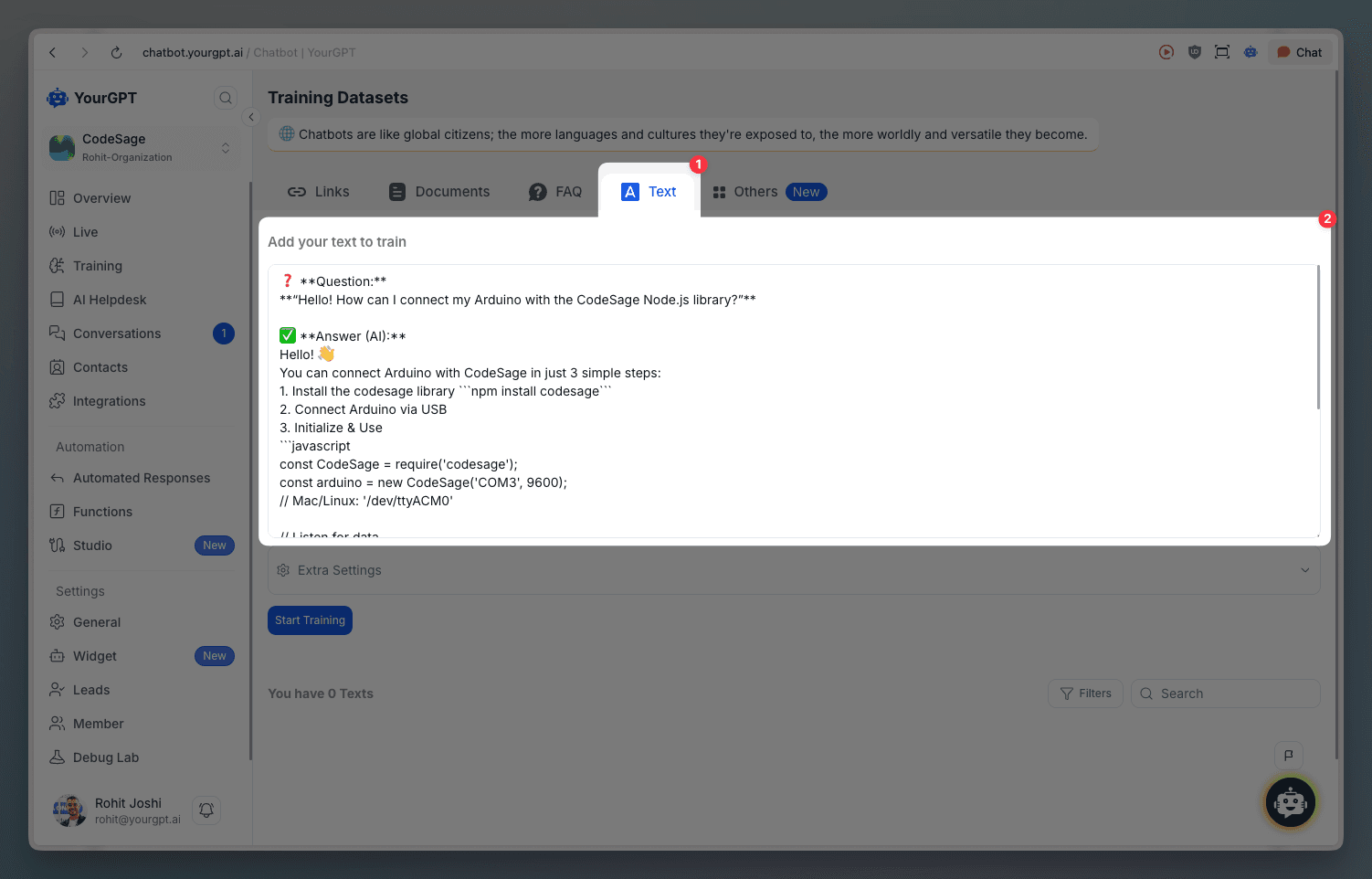Click the Start Training button
This screenshot has height=879, width=1372.
[x=310, y=620]
